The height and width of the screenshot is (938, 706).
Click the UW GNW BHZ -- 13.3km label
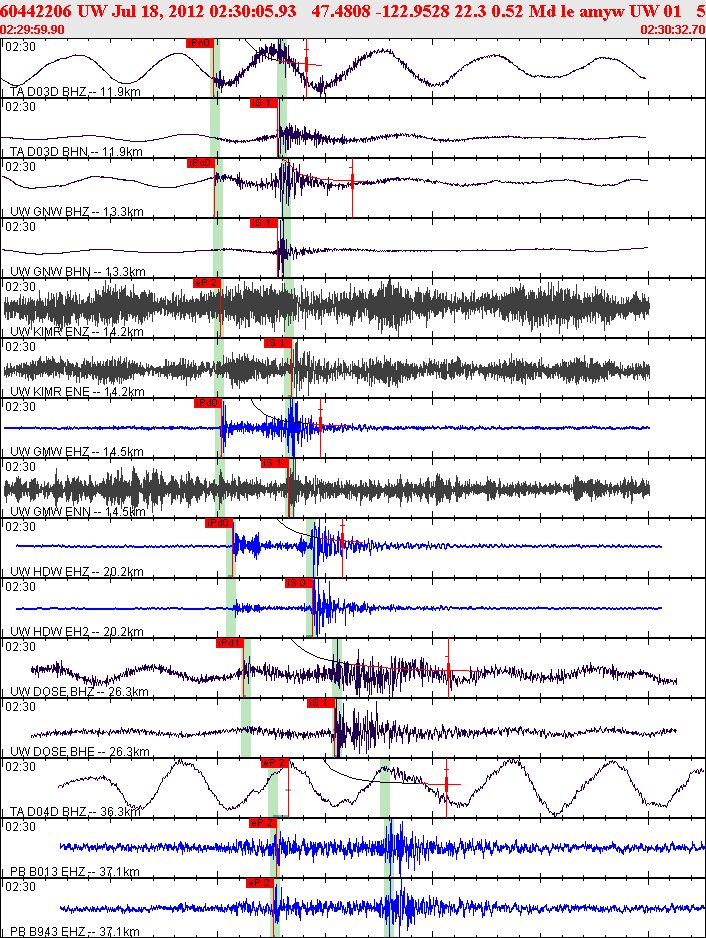(x=77, y=212)
